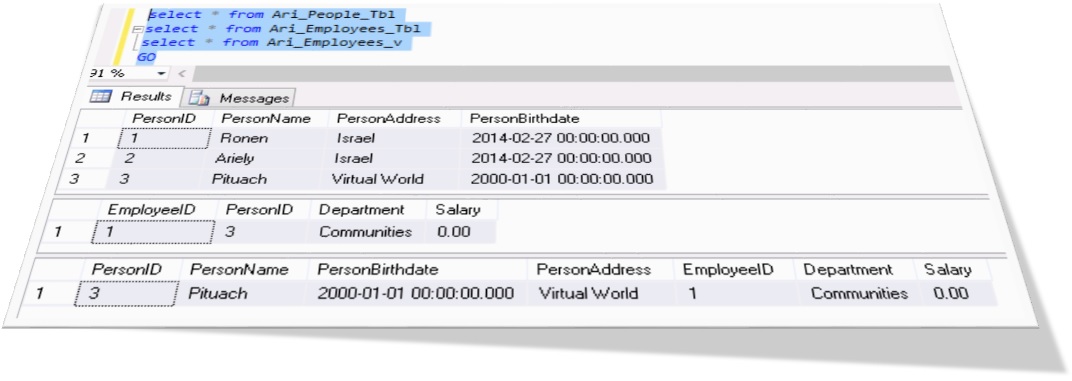Select the PersonBirthdate header in third grid
Viewport: 1072px width, 381px height.
click(x=418, y=270)
